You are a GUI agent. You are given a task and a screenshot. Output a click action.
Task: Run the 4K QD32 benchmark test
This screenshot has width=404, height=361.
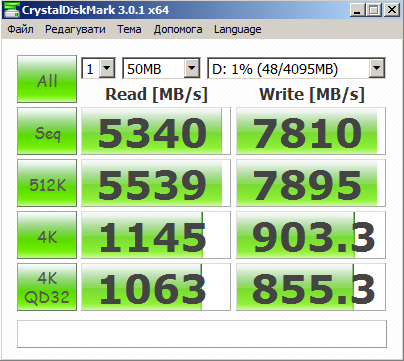point(47,287)
